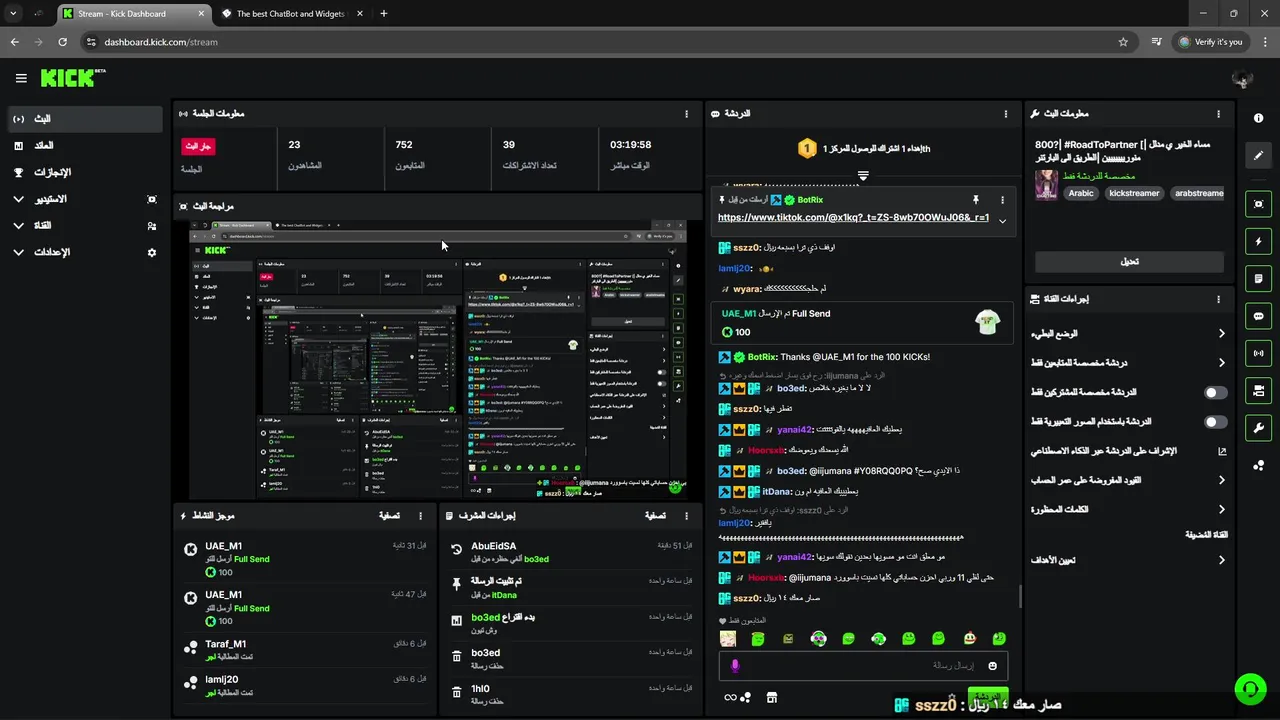Click the wrench icon in right toolbar

[x=1258, y=428]
